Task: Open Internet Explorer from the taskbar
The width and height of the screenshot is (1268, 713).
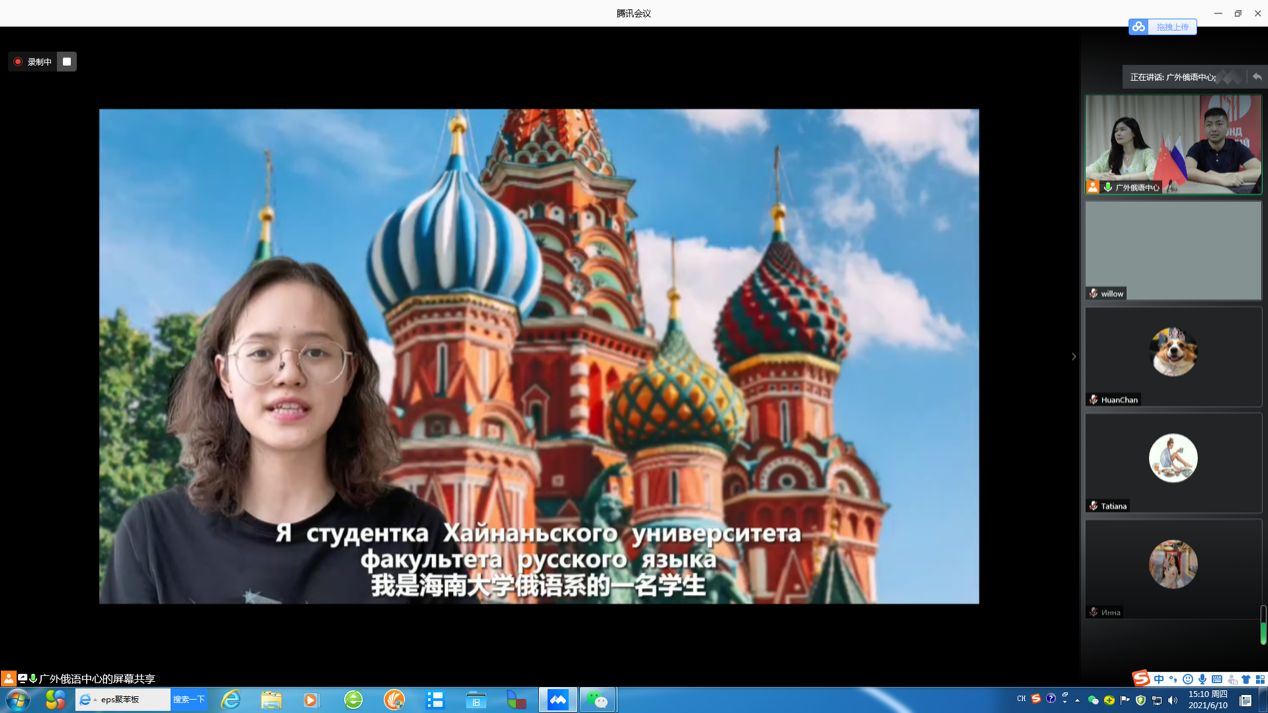Action: pyautogui.click(x=231, y=700)
